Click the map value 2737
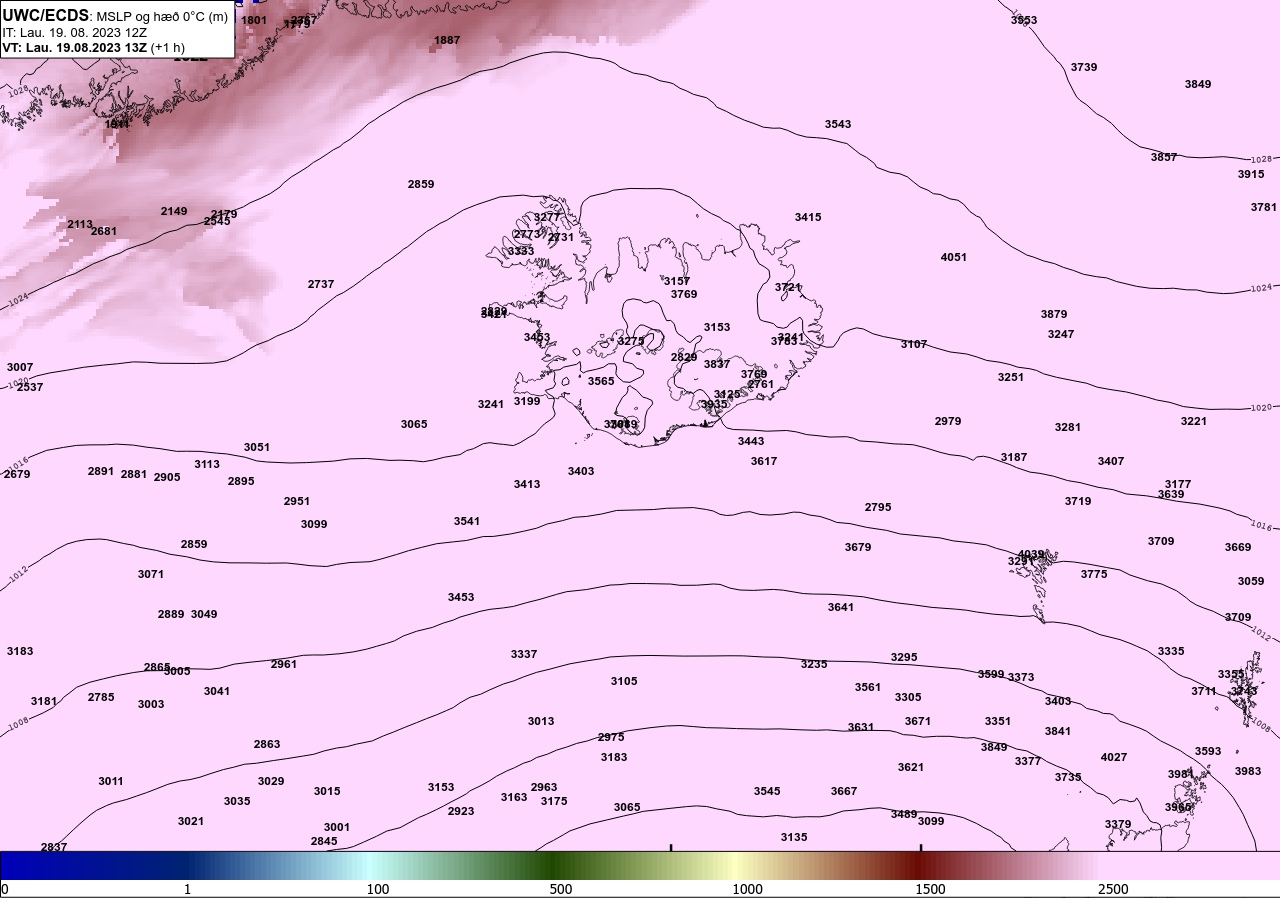The height and width of the screenshot is (898, 1280). coord(321,284)
